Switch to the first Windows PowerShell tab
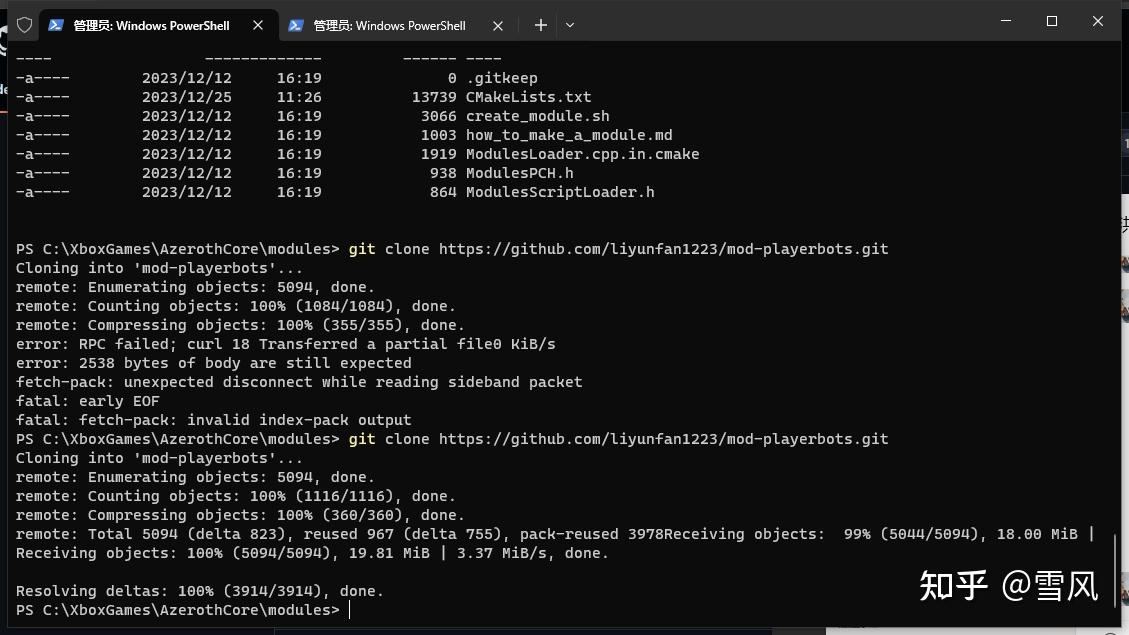 151,25
